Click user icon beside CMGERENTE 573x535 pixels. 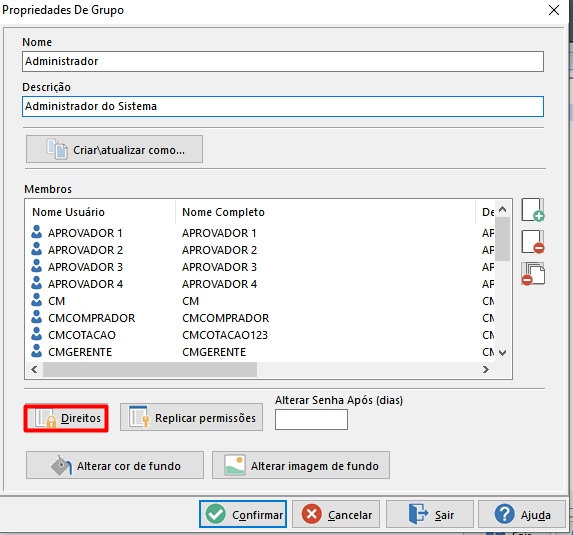[x=36, y=351]
